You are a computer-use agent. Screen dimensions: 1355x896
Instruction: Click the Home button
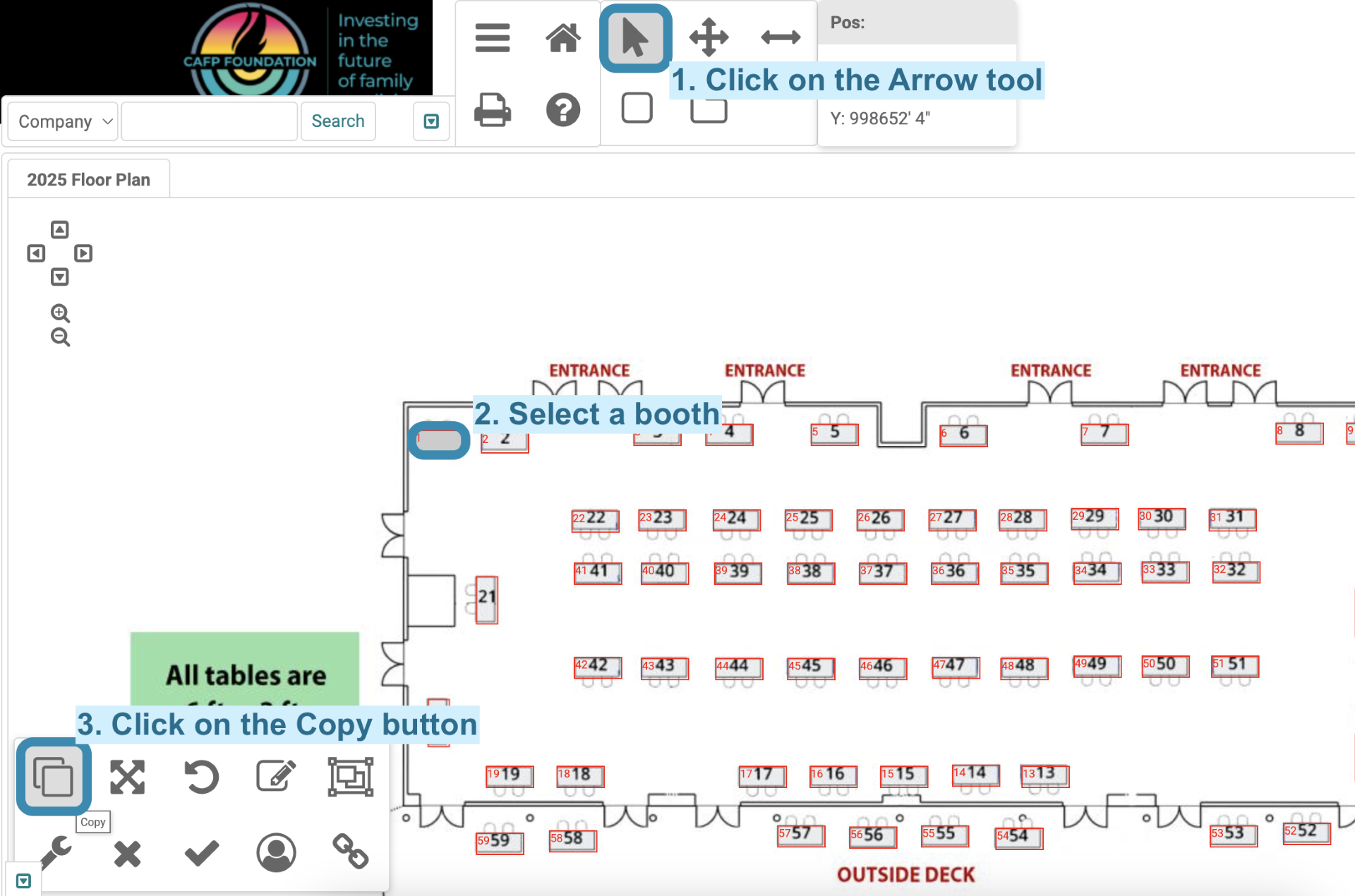coord(563,37)
